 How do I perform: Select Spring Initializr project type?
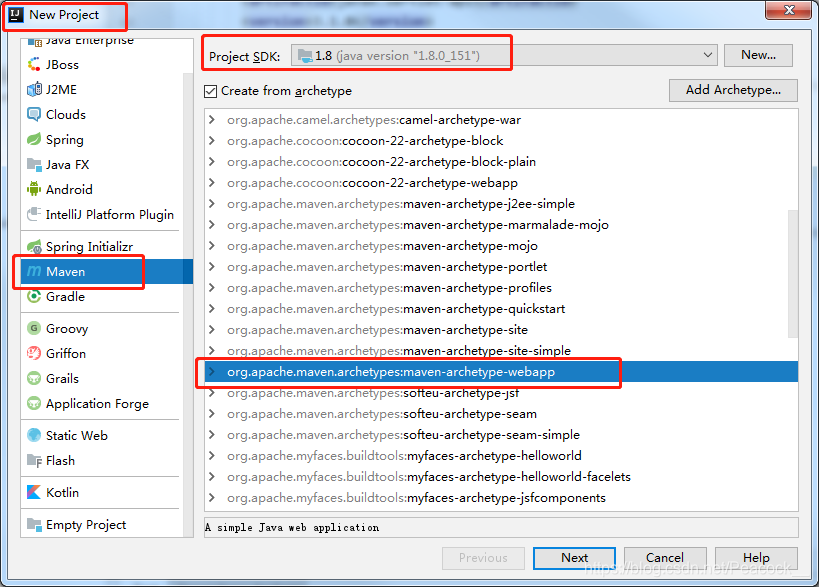[x=102, y=246]
